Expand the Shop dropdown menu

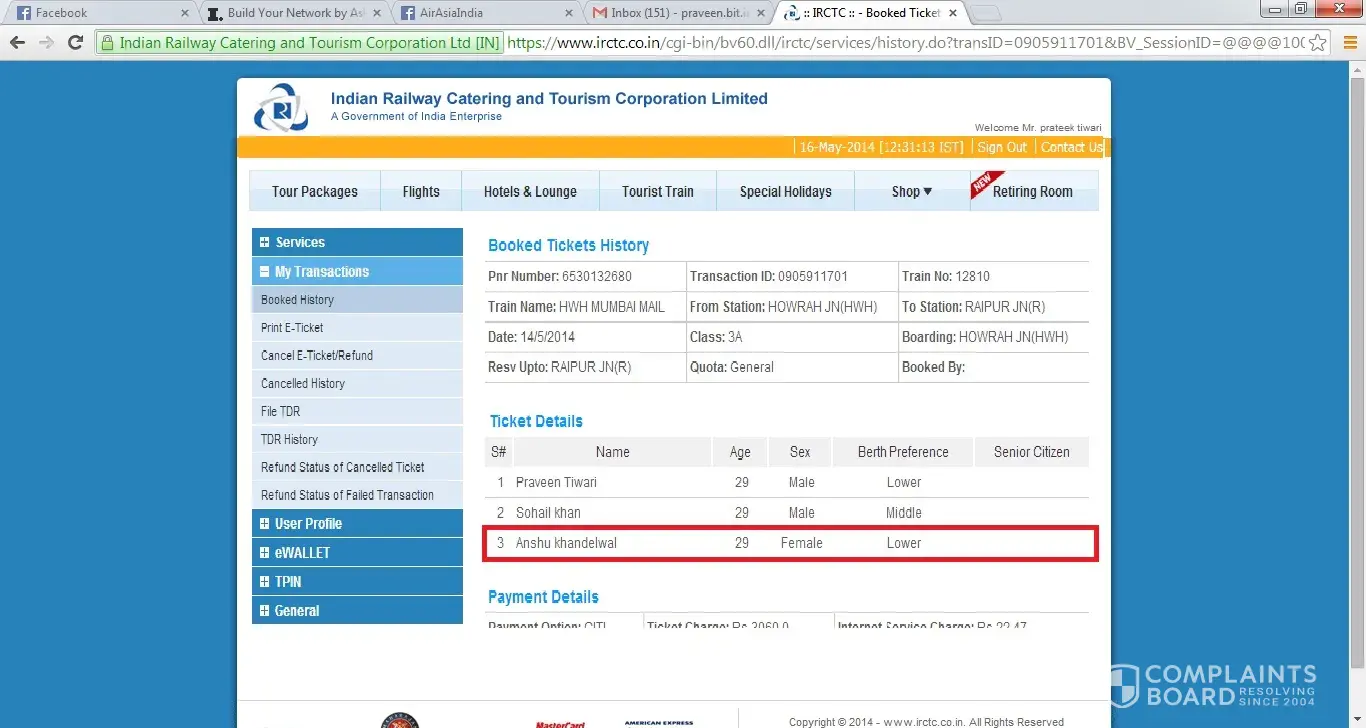[x=912, y=191]
